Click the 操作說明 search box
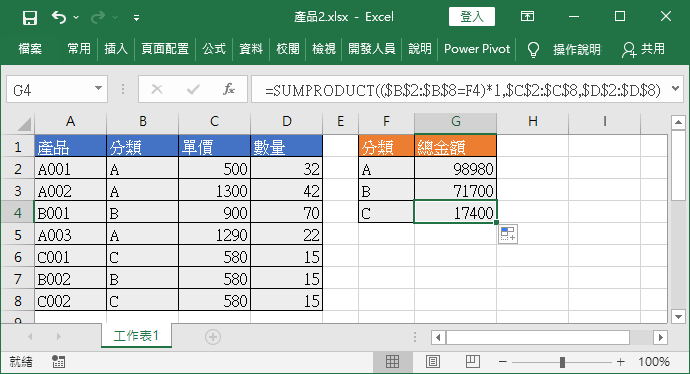The height and width of the screenshot is (374, 690). click(577, 49)
